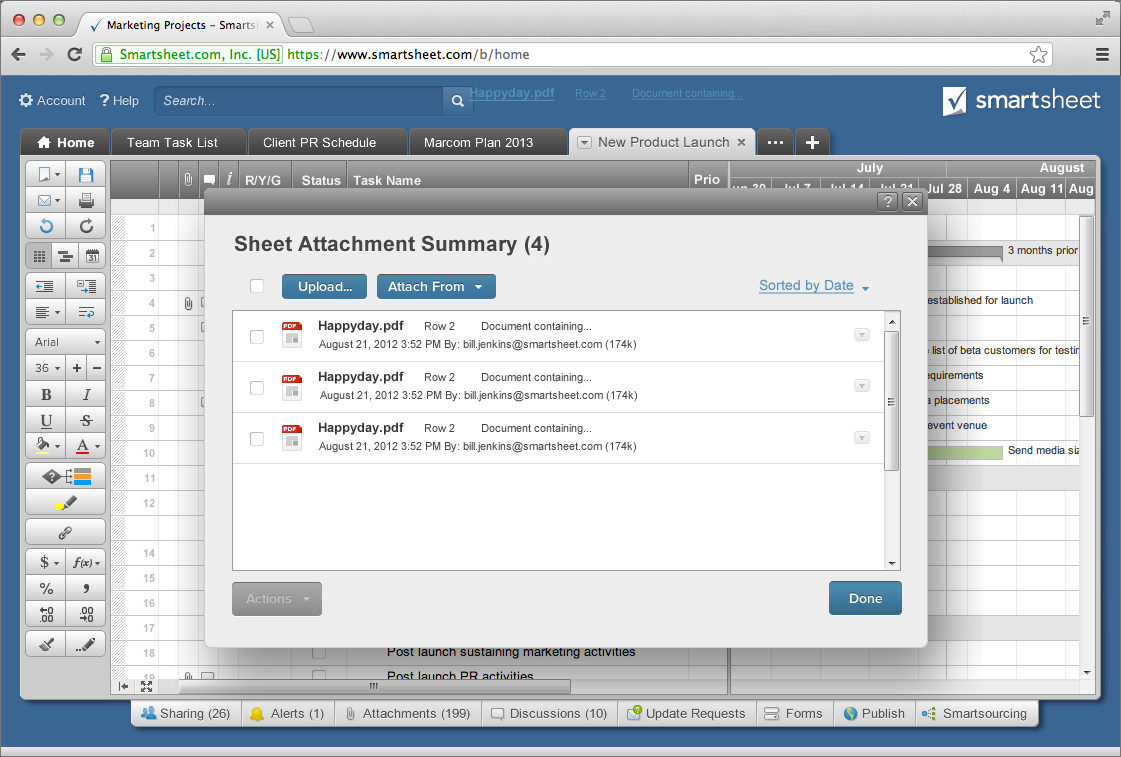Switch to Calendar view icon

(x=92, y=256)
